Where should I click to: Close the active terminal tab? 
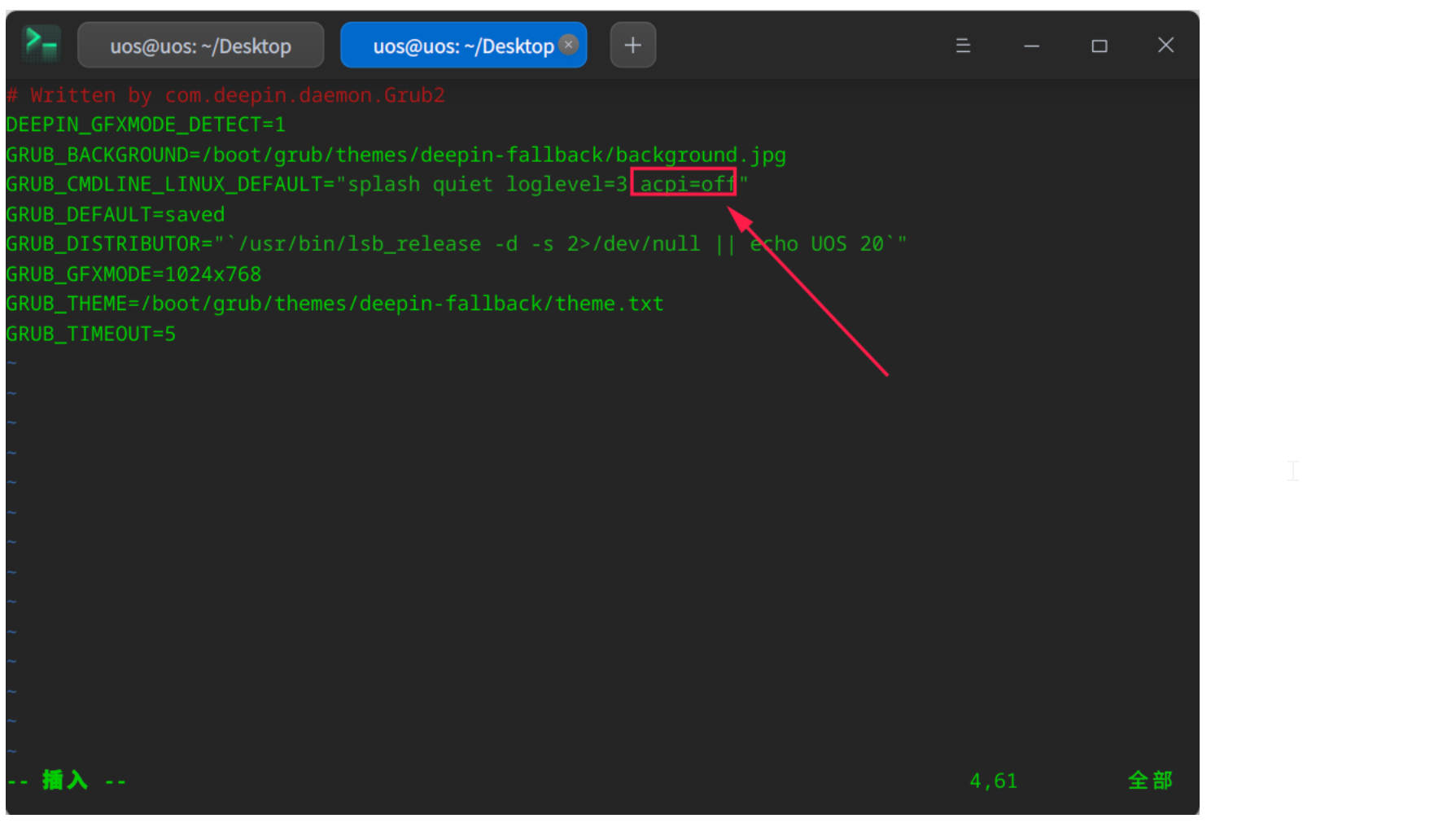point(569,45)
